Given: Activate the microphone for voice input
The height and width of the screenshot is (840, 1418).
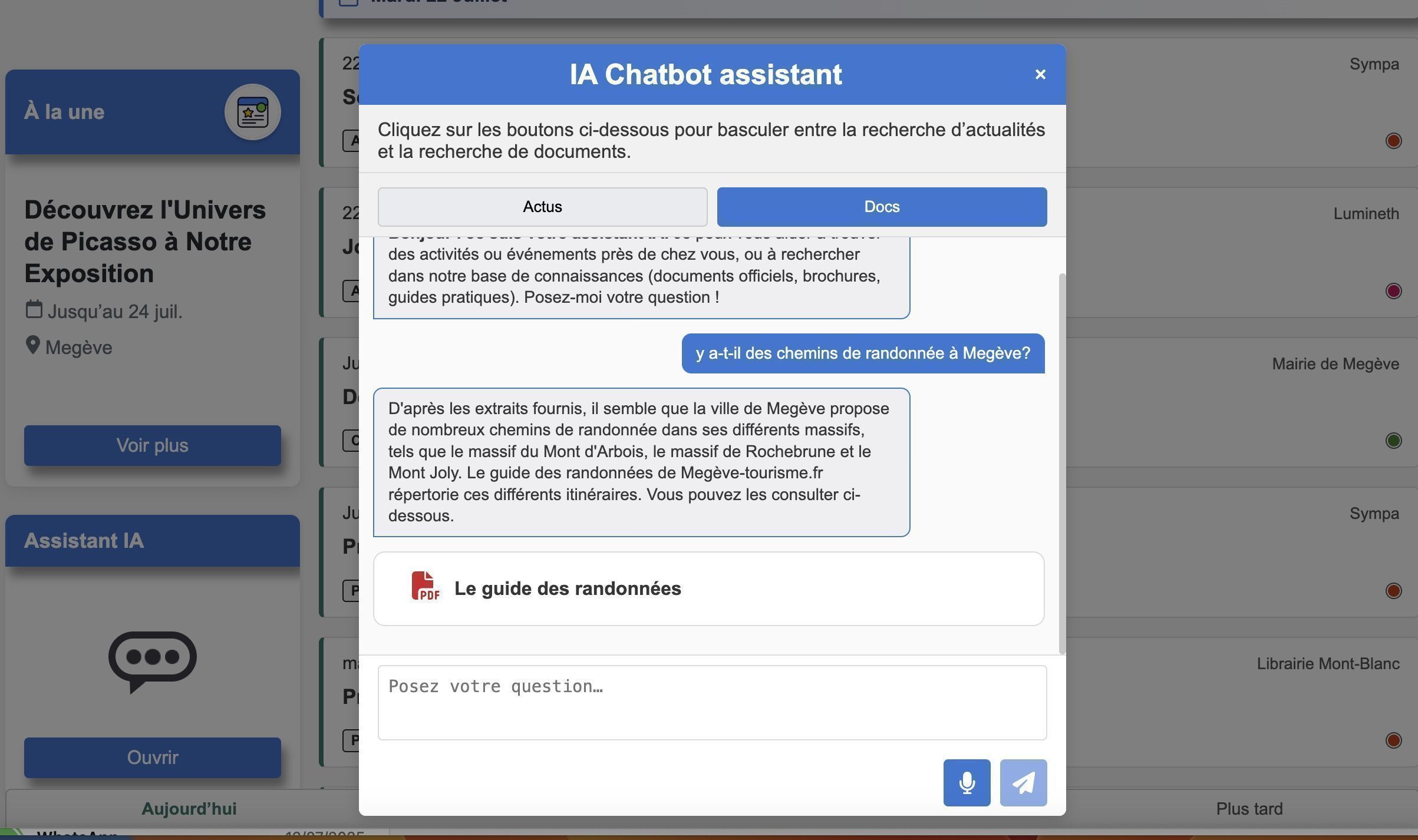Looking at the screenshot, I should point(967,783).
